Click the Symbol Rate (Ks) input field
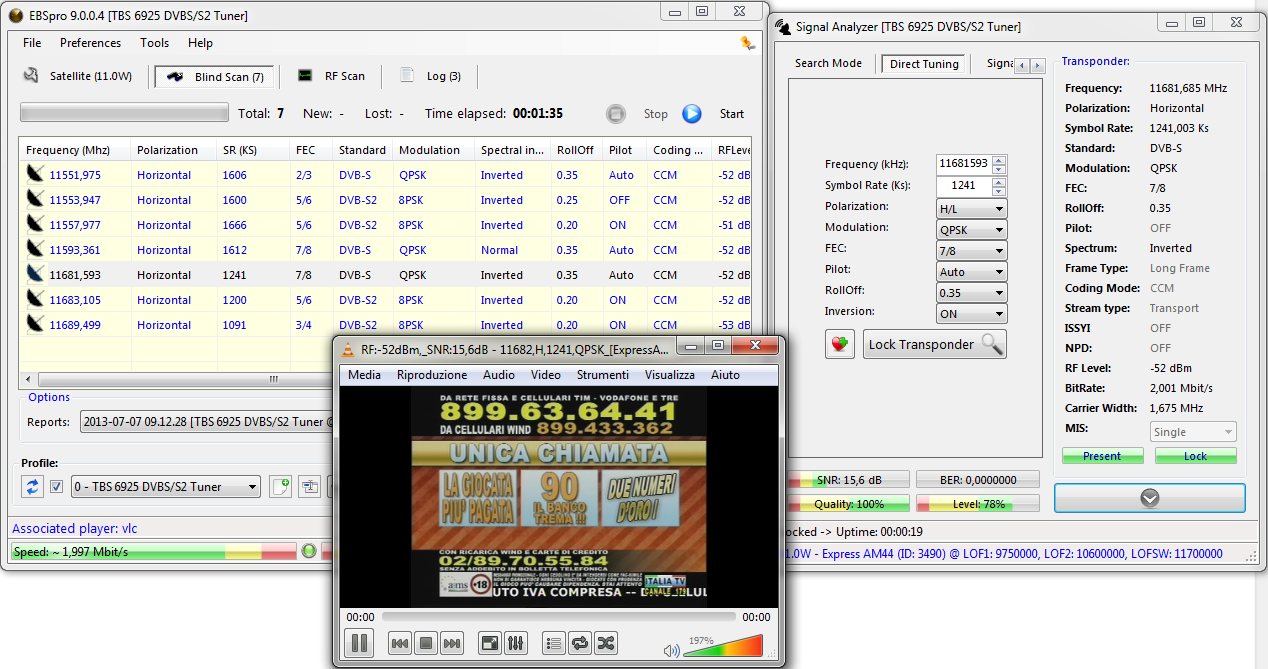Screen dimensions: 1268x669 (964, 185)
